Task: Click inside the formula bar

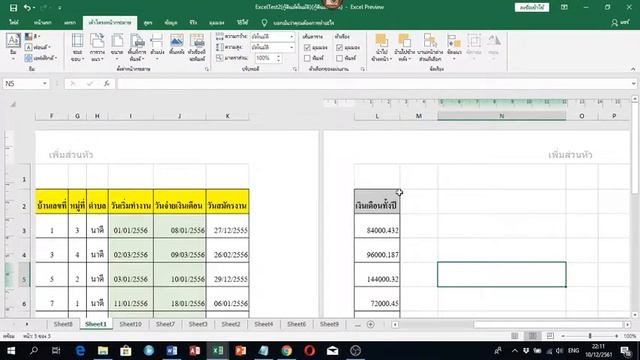Action: [x=373, y=84]
